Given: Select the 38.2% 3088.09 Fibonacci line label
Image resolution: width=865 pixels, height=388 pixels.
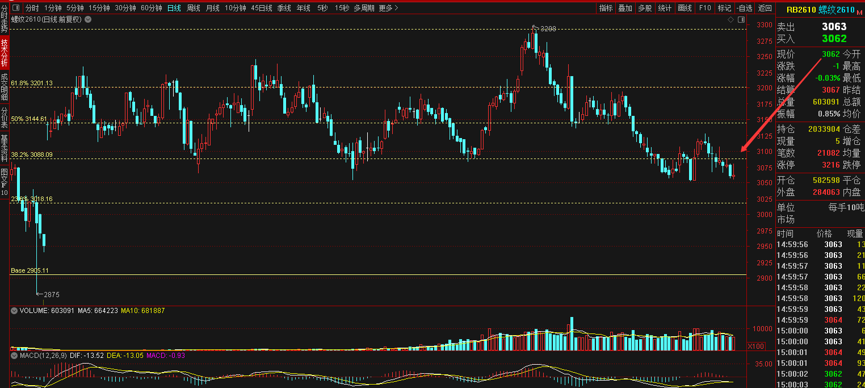Looking at the screenshot, I should [31, 155].
